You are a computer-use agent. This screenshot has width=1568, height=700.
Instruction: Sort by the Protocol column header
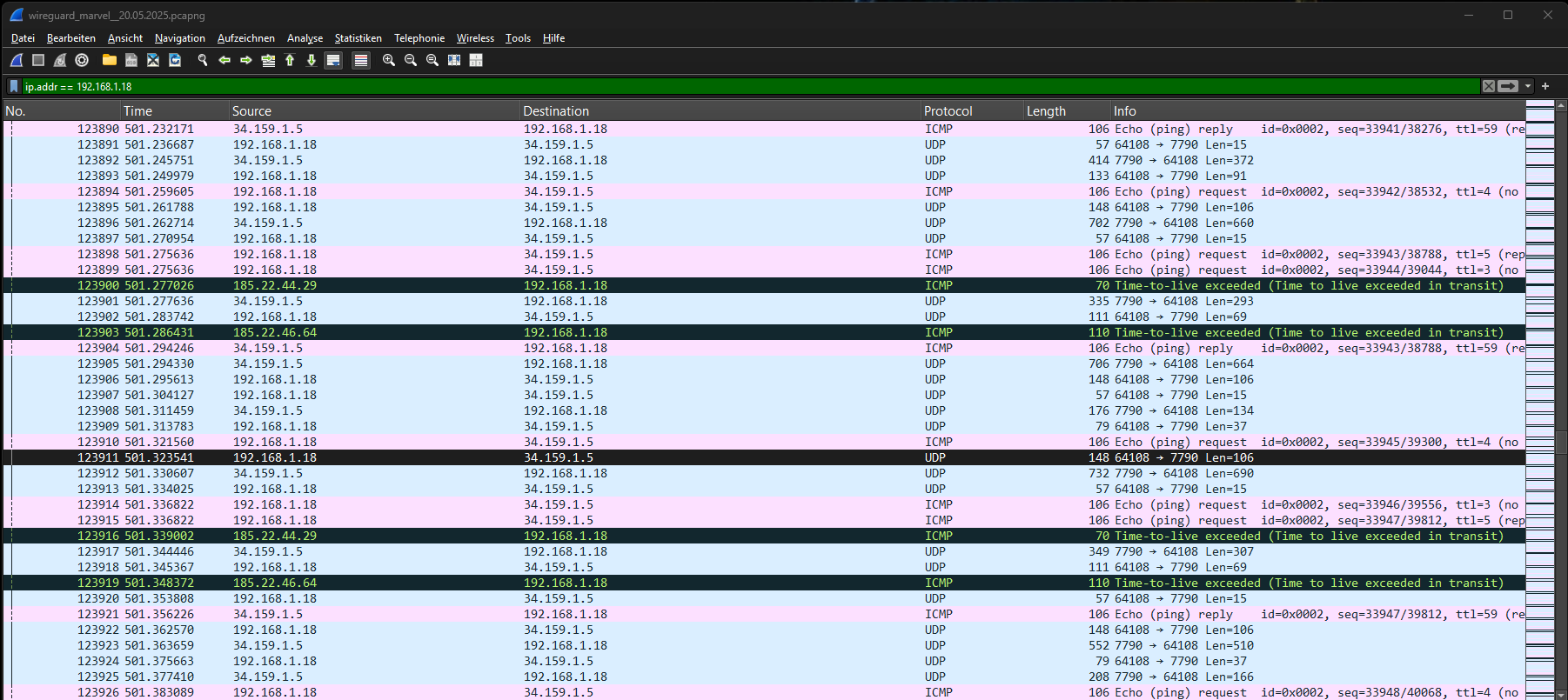(972, 110)
